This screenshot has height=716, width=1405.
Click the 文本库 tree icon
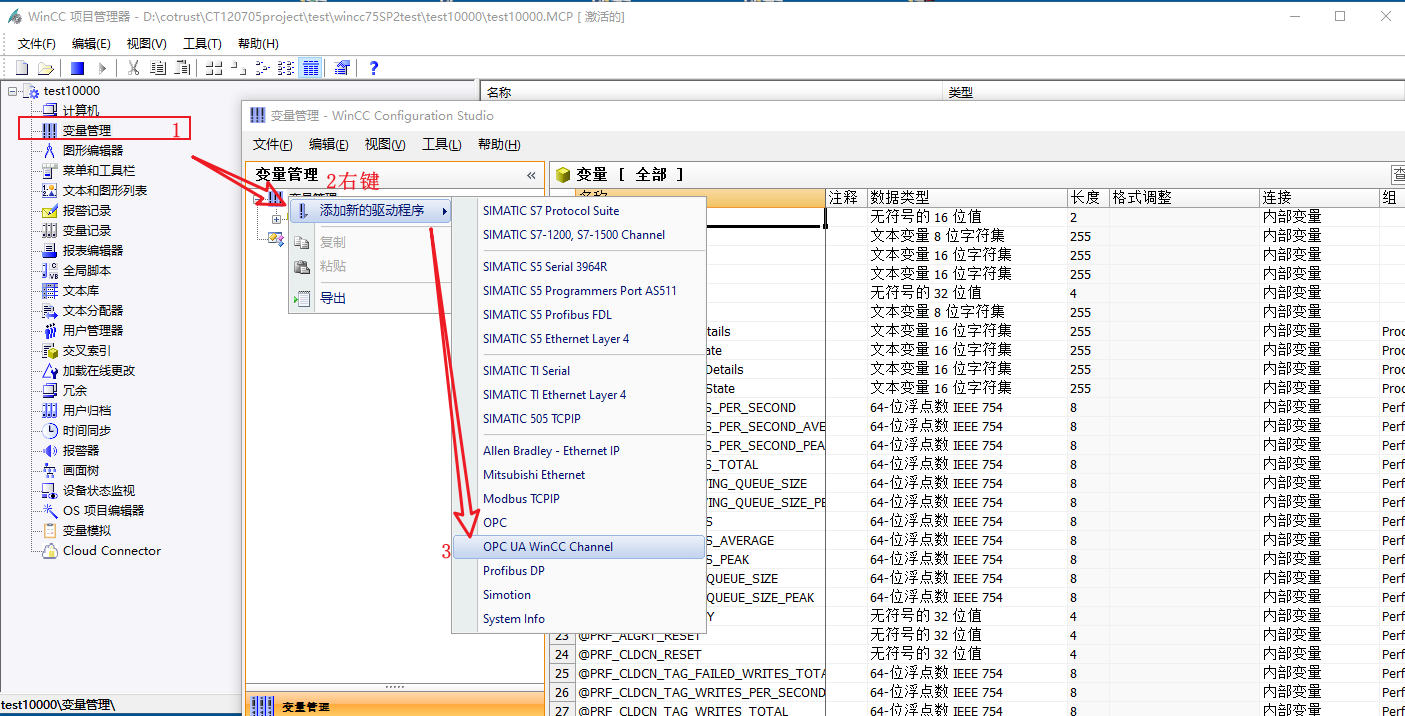click(x=50, y=290)
